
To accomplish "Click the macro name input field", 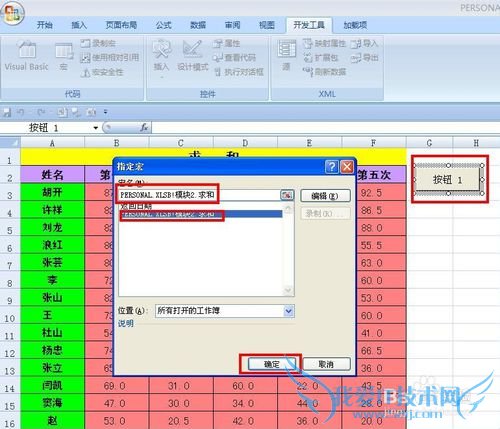I will point(199,195).
